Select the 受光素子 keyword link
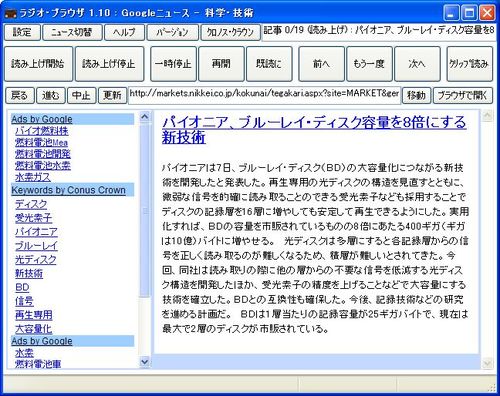The width and height of the screenshot is (500, 396). 33,218
